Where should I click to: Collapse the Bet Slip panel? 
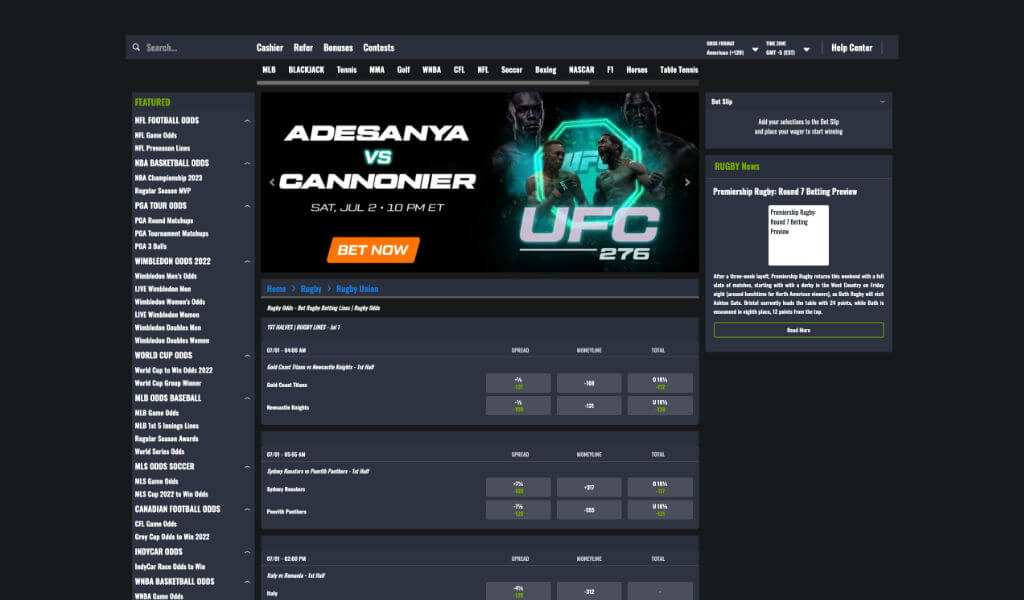(882, 102)
